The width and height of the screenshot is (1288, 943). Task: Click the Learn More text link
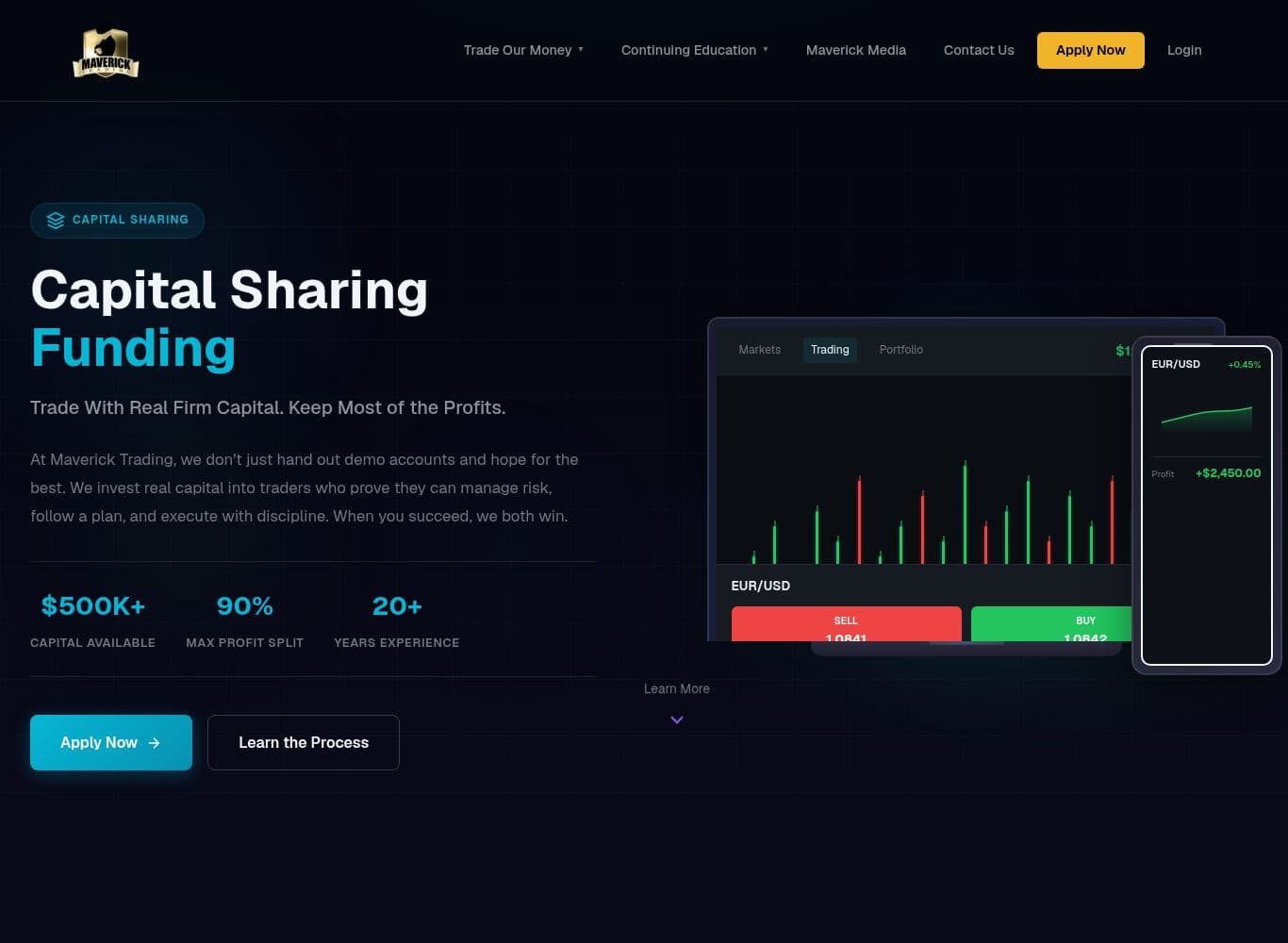(676, 688)
